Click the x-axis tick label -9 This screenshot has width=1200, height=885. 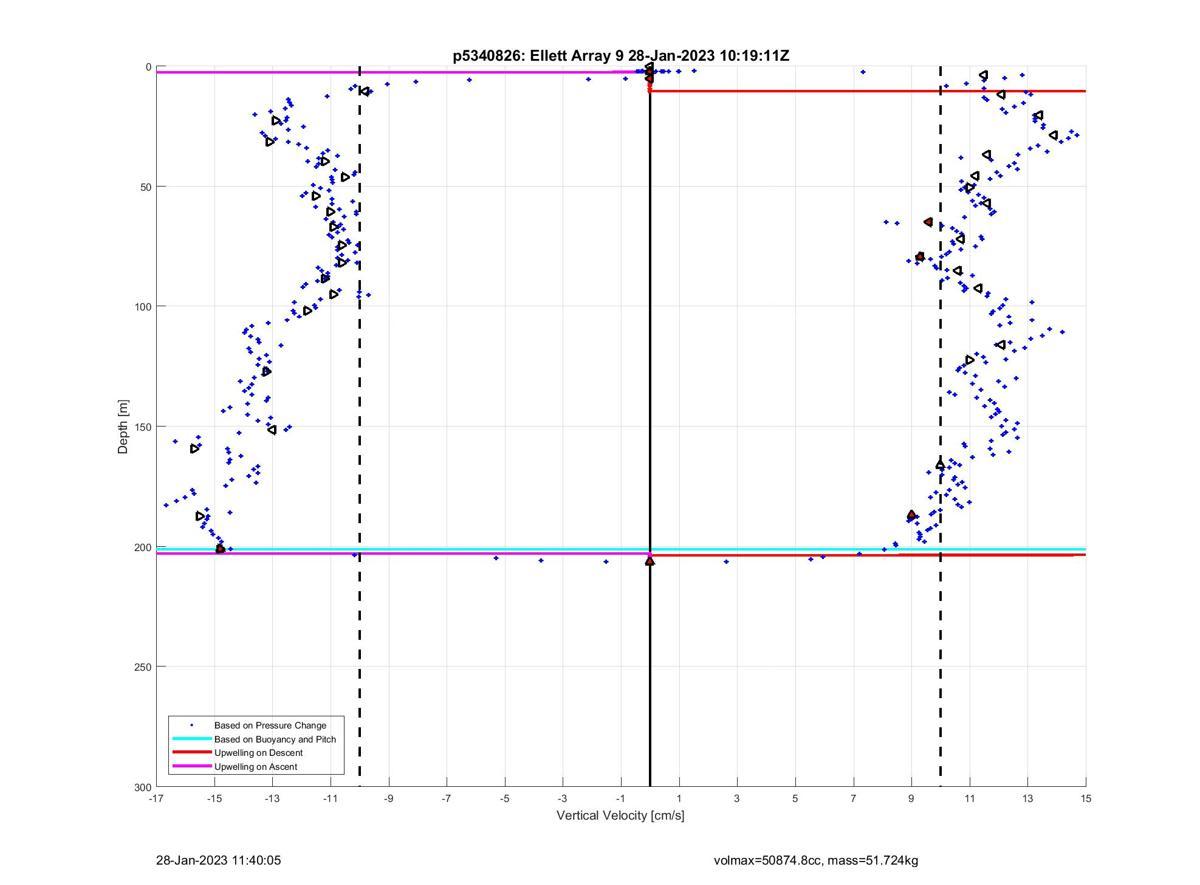pos(389,799)
